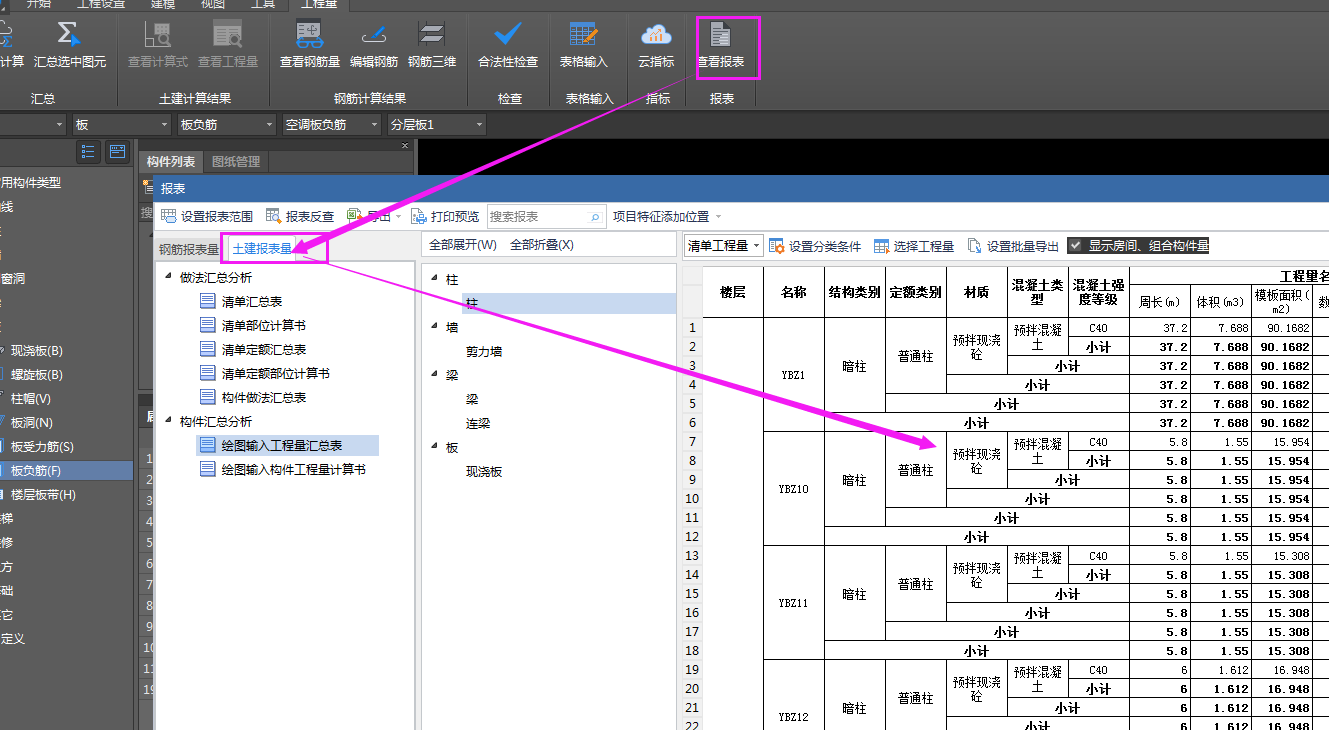Select 板洞(N) in left navigation
The height and width of the screenshot is (730, 1329).
pos(32,422)
